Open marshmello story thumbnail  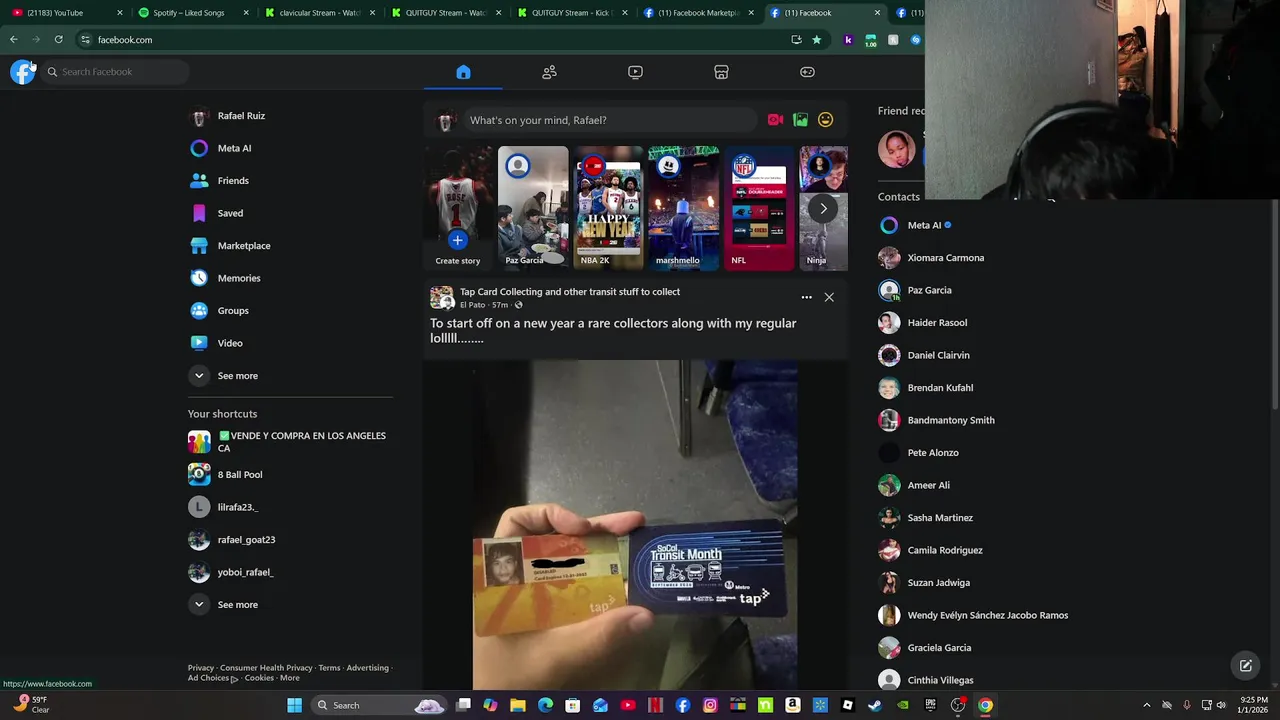[x=683, y=208]
